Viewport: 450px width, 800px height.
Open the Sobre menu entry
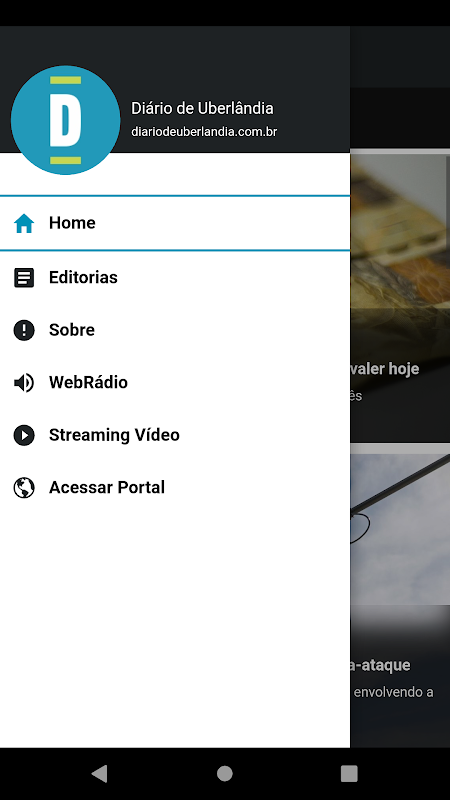click(x=175, y=330)
